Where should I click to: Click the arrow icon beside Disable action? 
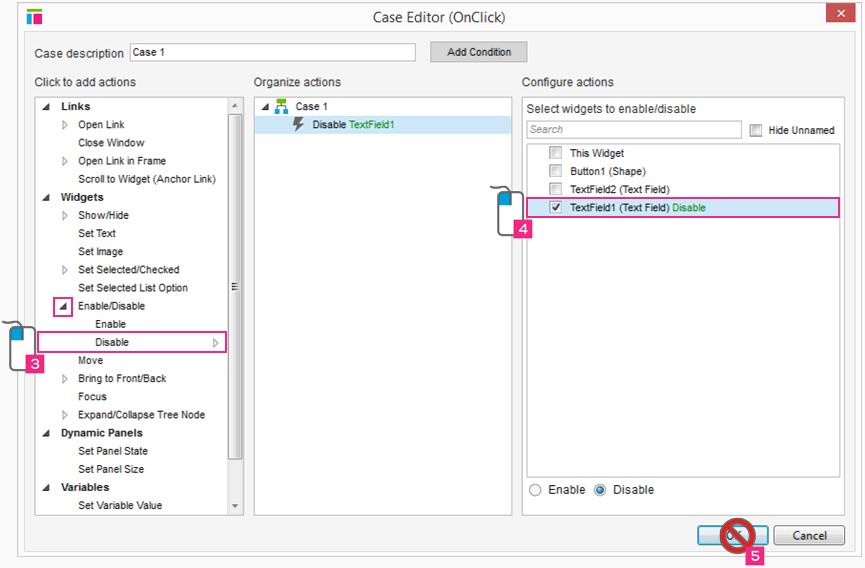pyautogui.click(x=215, y=343)
